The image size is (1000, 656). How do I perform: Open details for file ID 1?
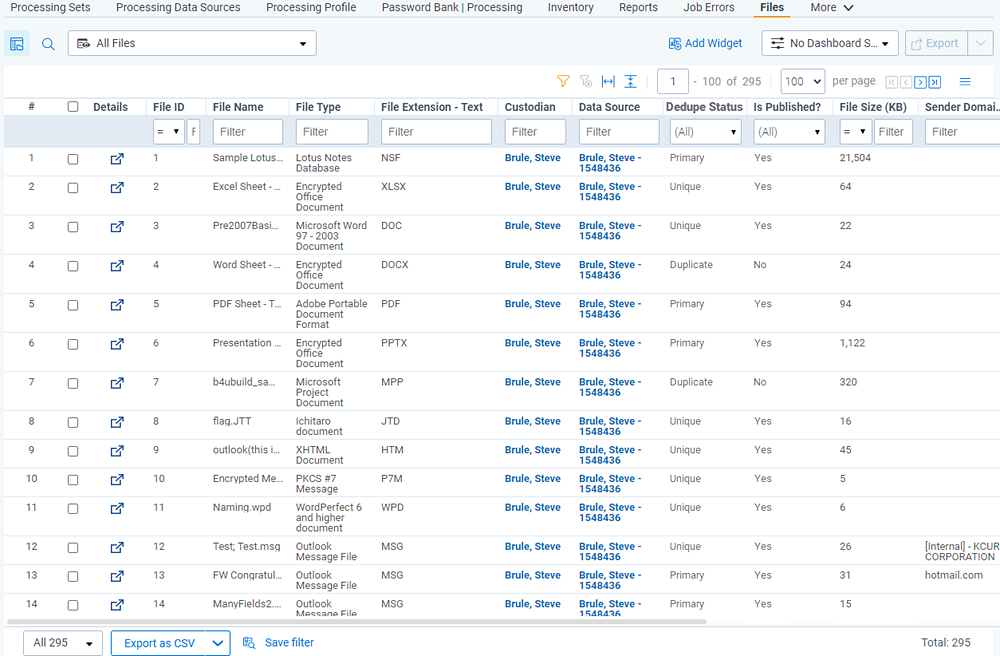tap(117, 159)
